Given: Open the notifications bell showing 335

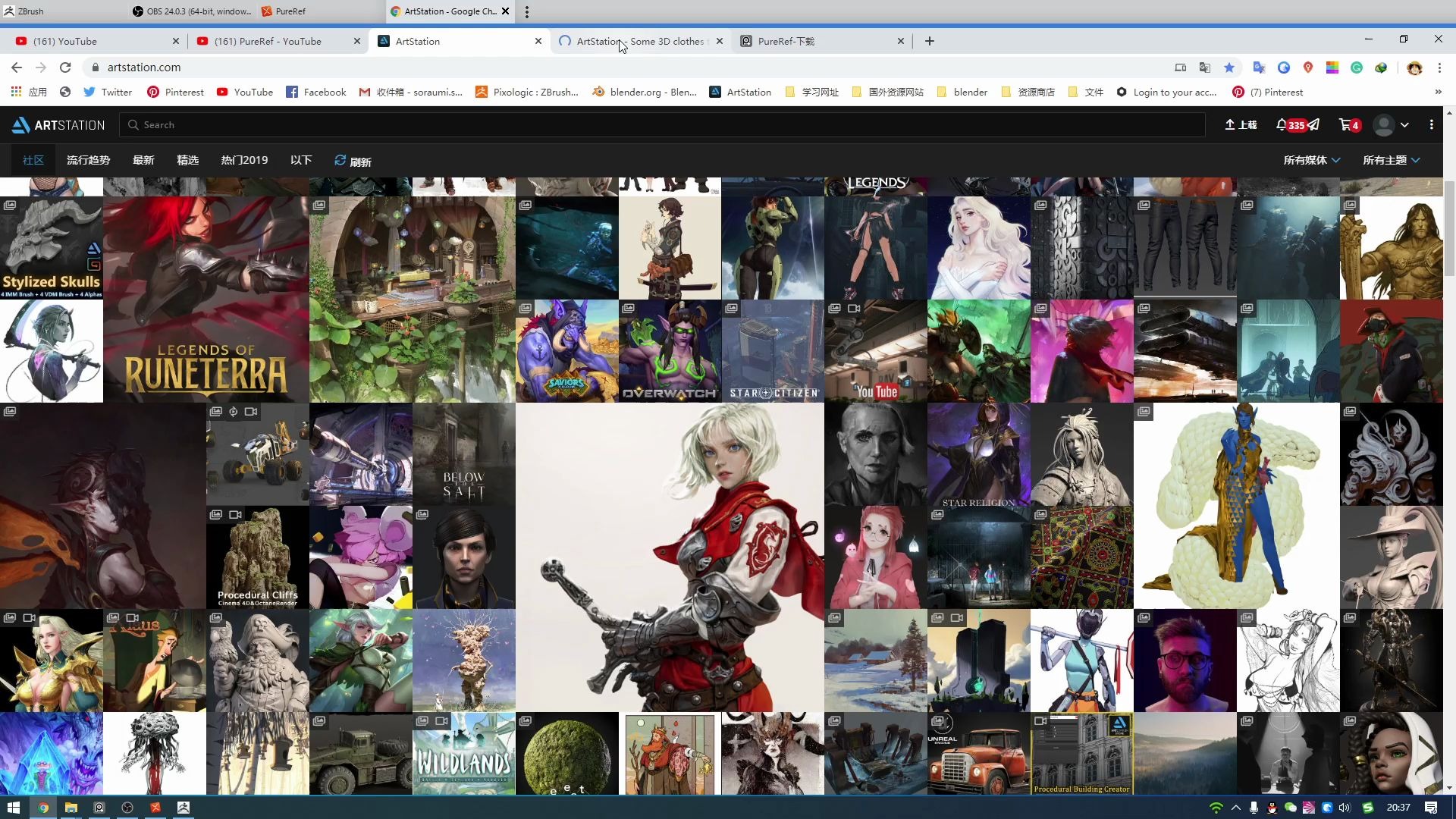Looking at the screenshot, I should coord(1287,124).
